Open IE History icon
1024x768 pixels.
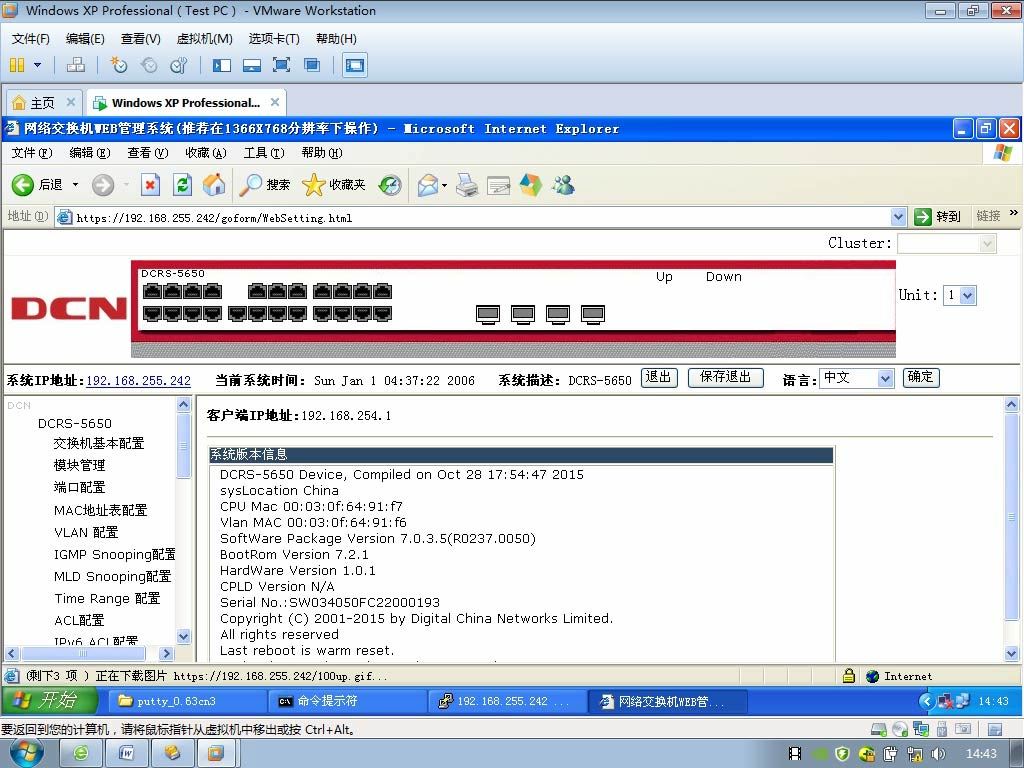pyautogui.click(x=390, y=185)
